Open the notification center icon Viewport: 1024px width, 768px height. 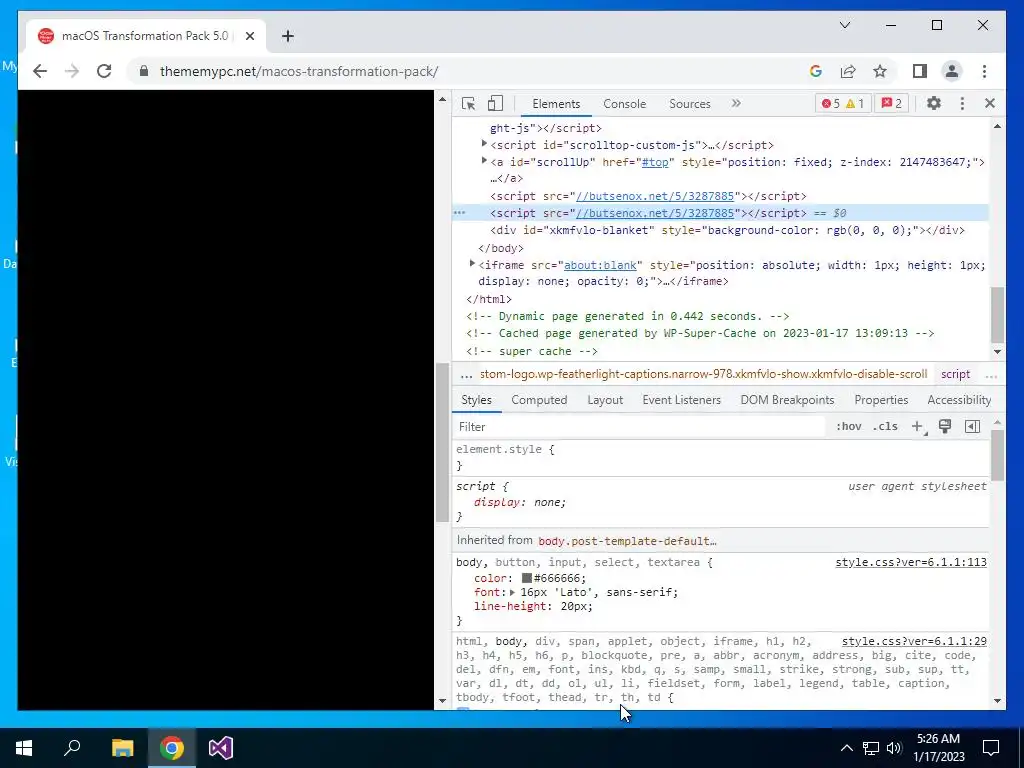point(991,748)
